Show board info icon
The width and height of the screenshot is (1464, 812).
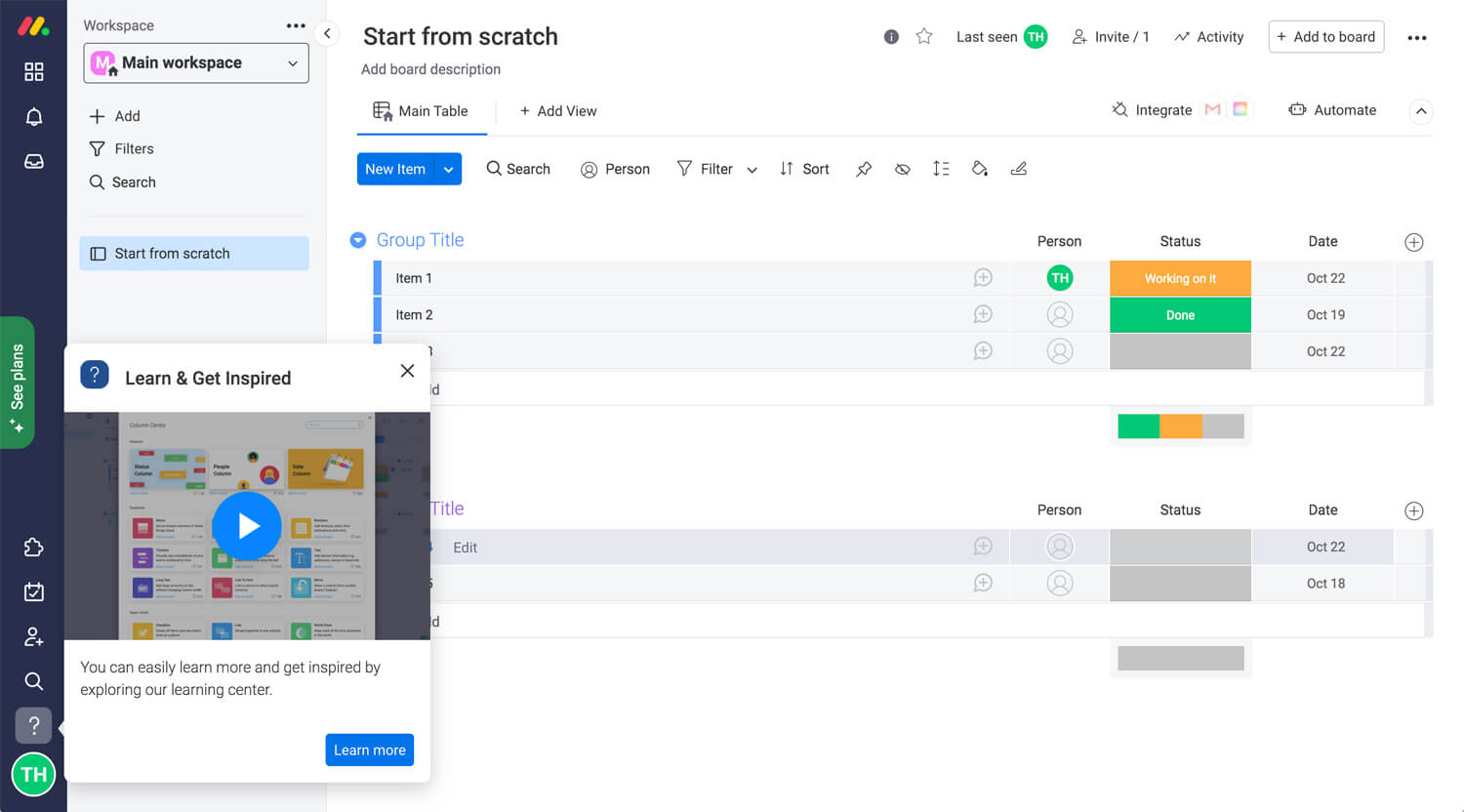891,37
